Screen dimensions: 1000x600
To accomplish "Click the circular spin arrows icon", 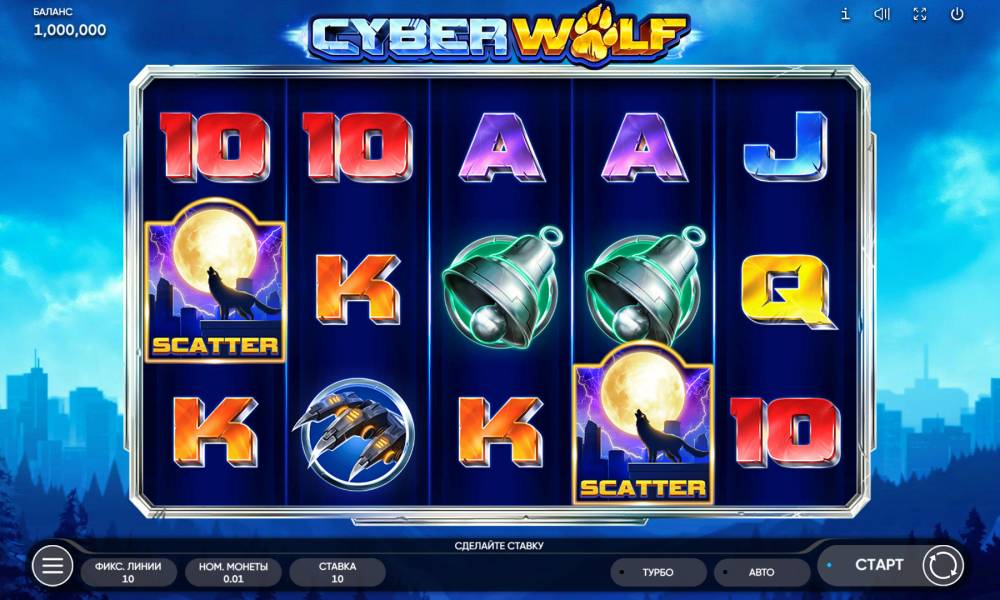I will coord(943,566).
